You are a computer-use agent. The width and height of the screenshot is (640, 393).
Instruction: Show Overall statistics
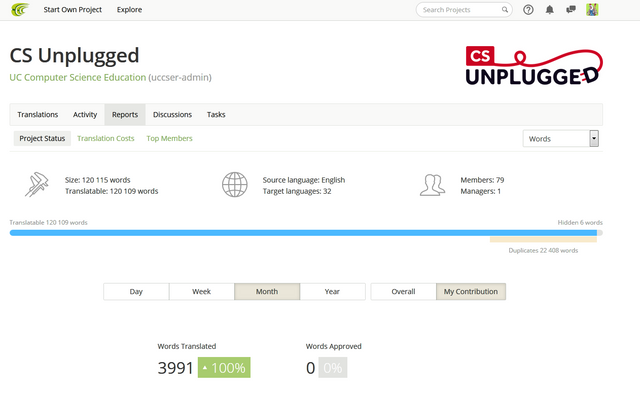point(403,291)
